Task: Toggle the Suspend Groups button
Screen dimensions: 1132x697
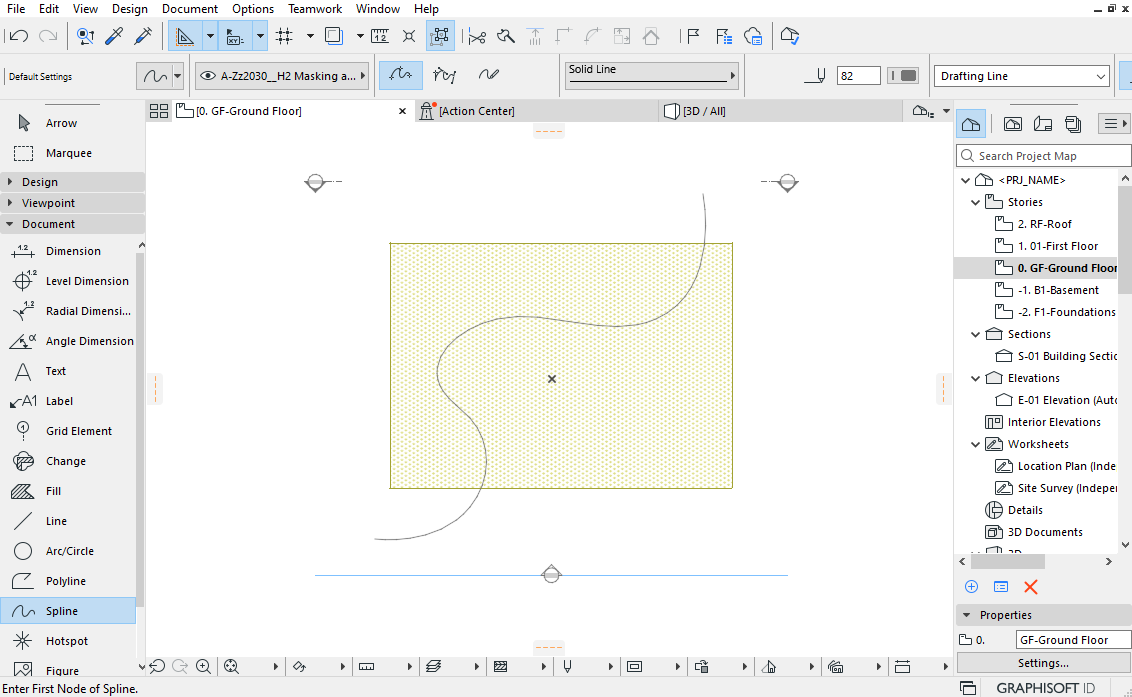Action: pos(440,37)
